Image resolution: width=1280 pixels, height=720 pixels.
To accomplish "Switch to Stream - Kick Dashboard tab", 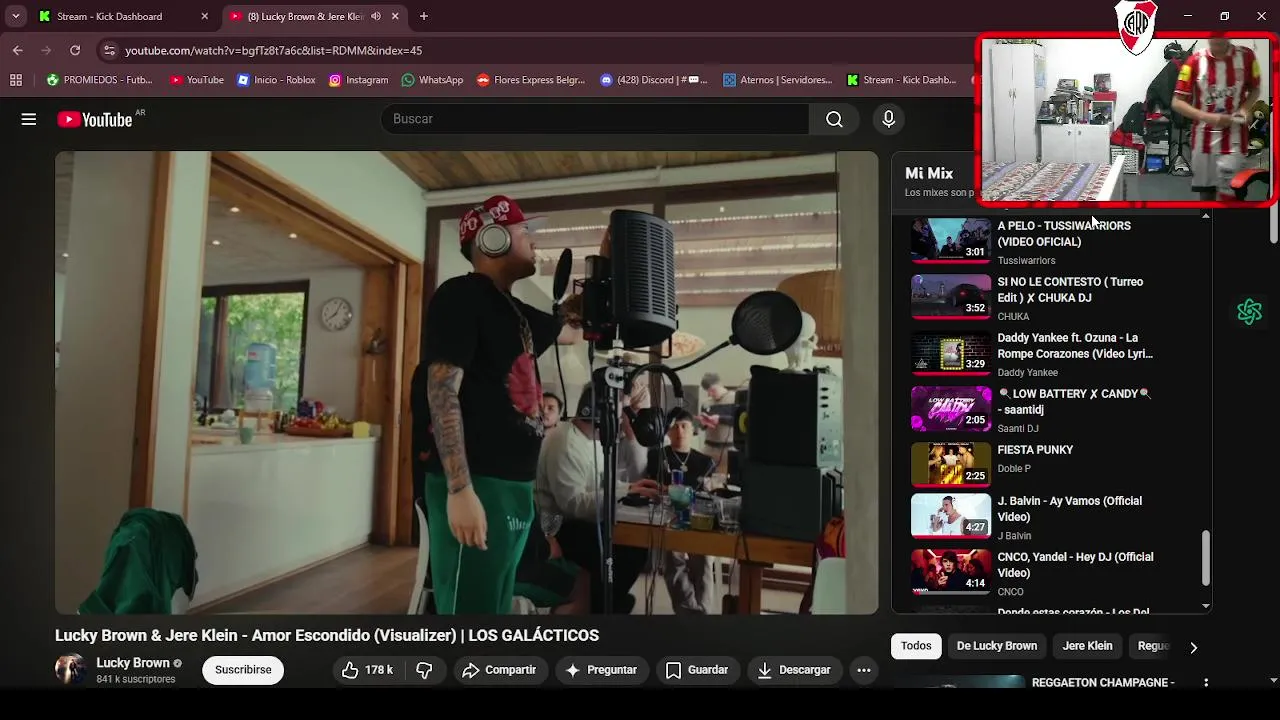I will point(123,16).
